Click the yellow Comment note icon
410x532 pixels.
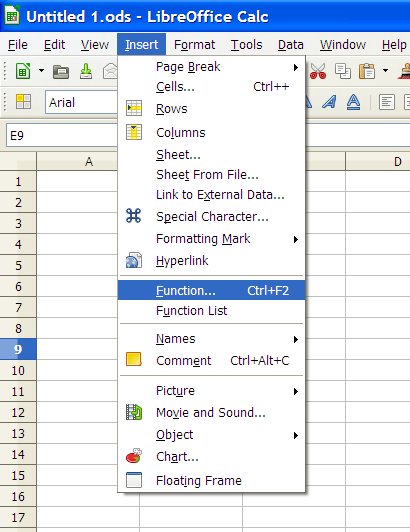tap(134, 360)
